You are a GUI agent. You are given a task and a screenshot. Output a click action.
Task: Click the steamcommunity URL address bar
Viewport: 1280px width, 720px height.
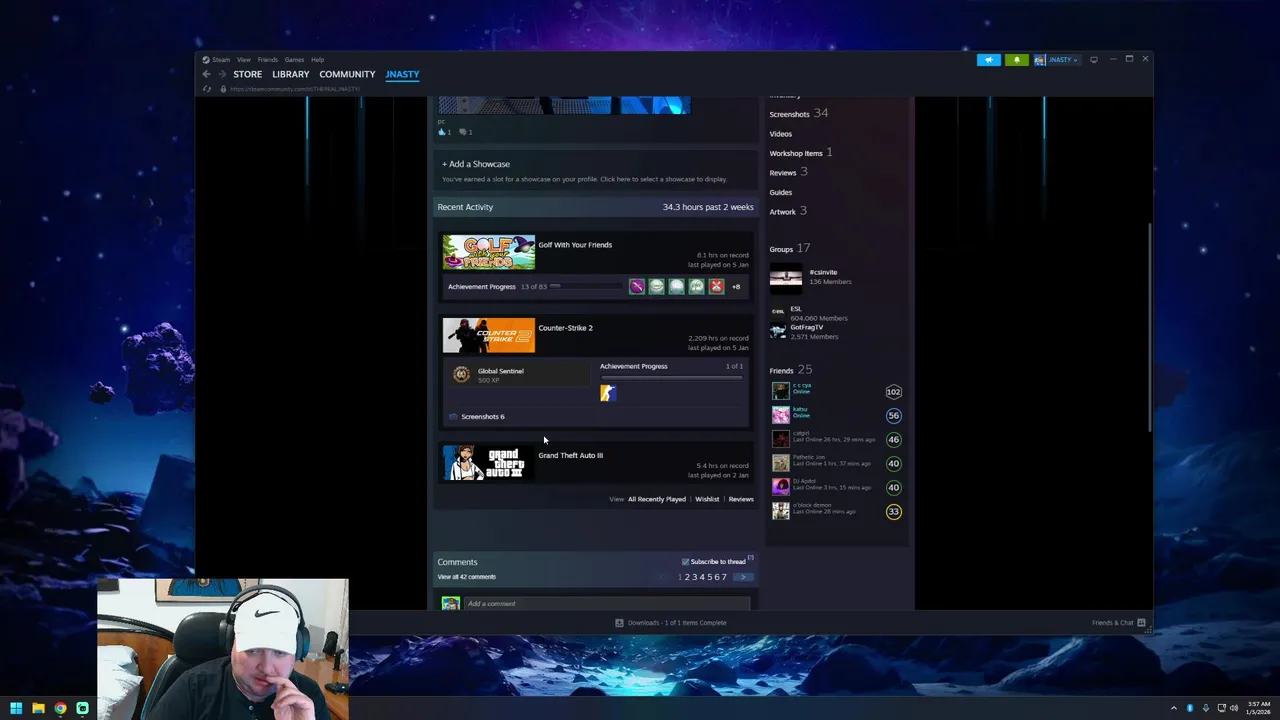(x=294, y=89)
